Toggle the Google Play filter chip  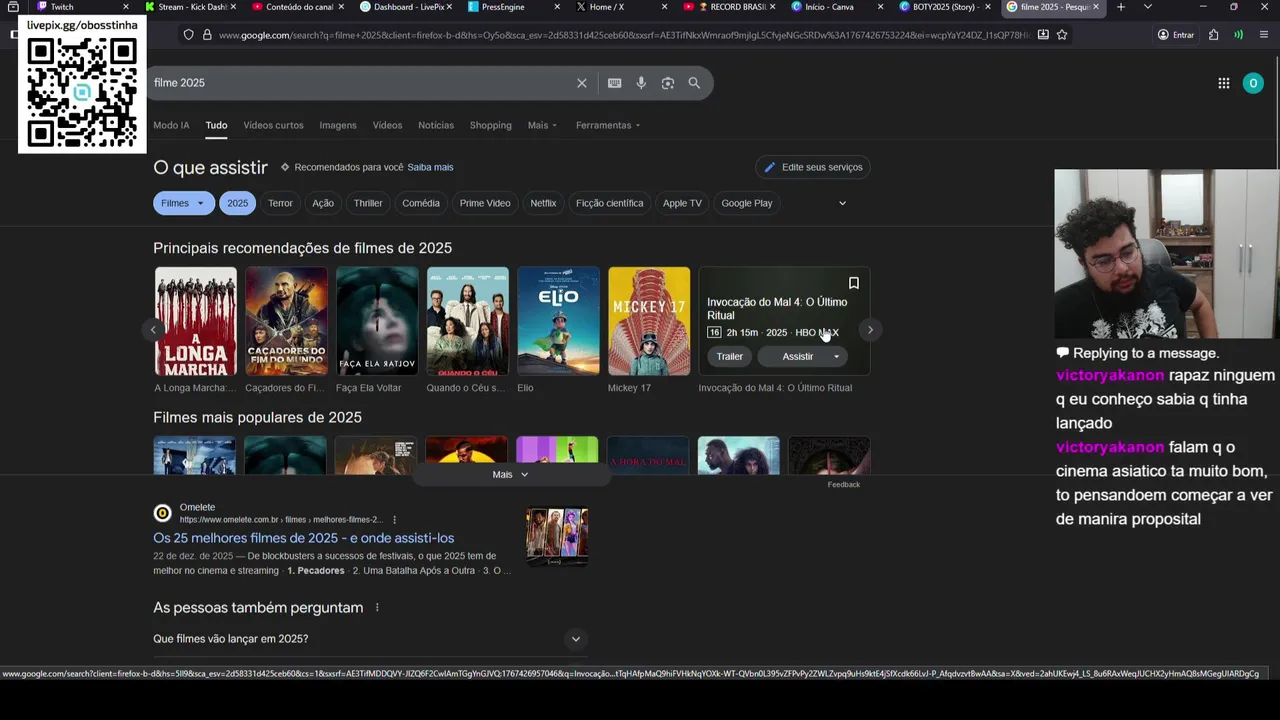pyautogui.click(x=747, y=203)
